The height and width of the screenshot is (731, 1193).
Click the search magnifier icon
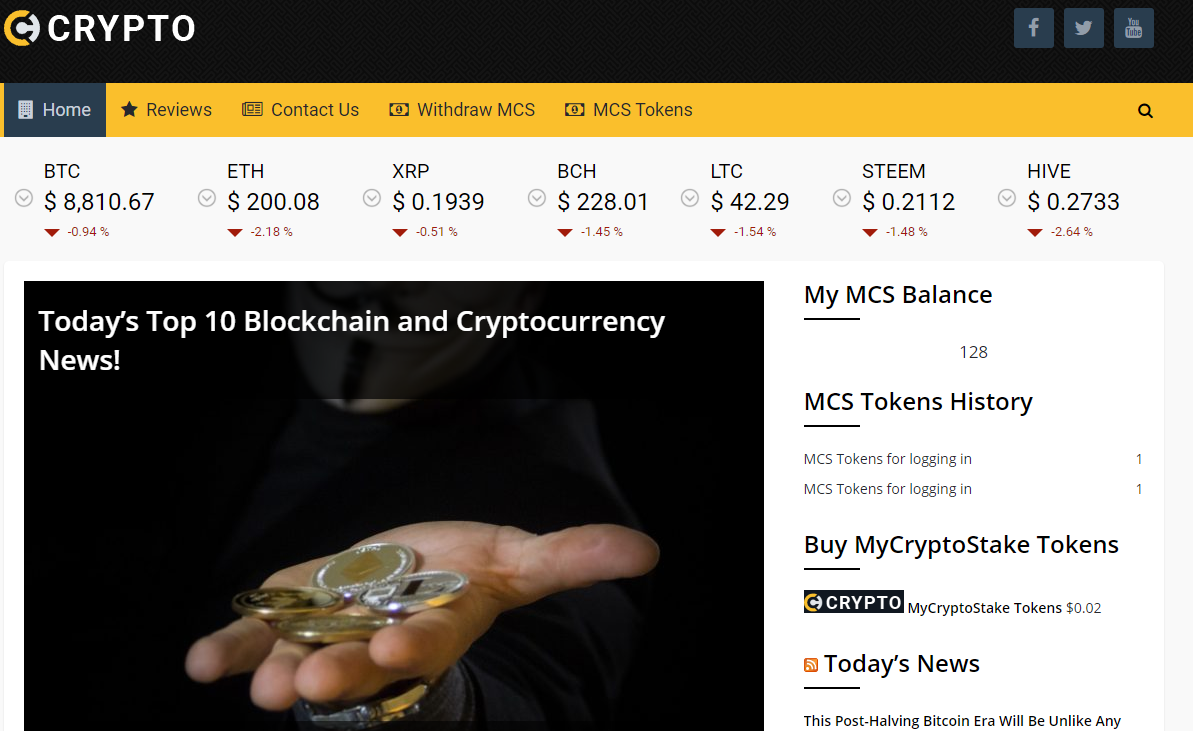(1145, 111)
